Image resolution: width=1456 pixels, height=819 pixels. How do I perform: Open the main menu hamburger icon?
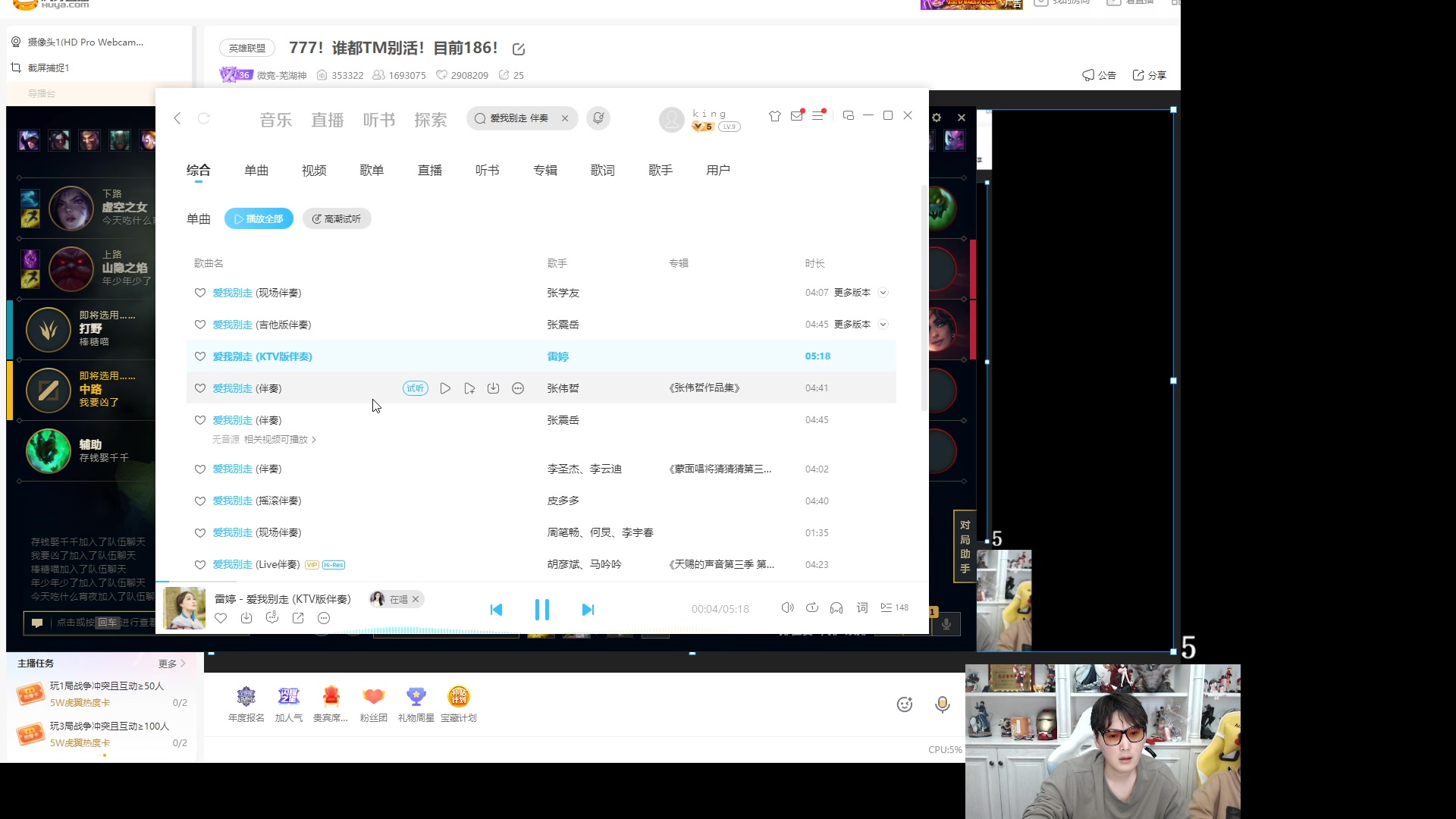[818, 116]
